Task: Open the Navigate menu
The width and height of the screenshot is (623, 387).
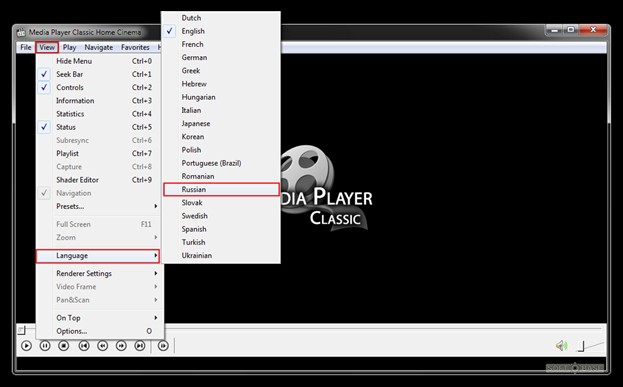Action: coord(99,47)
